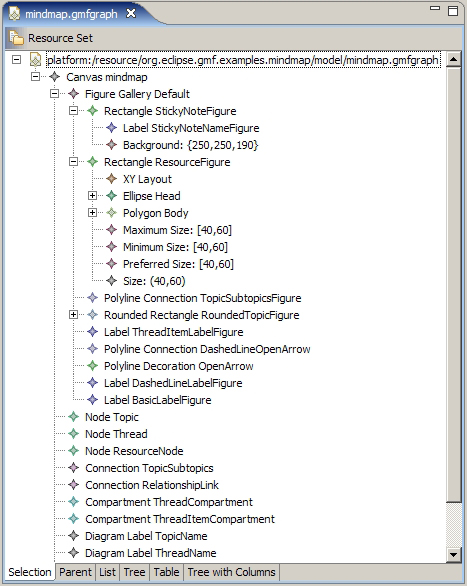Screen dimensions: 467x586
Task: Click the green Rectangle StickyNoteFigure icon
Action: [93, 111]
